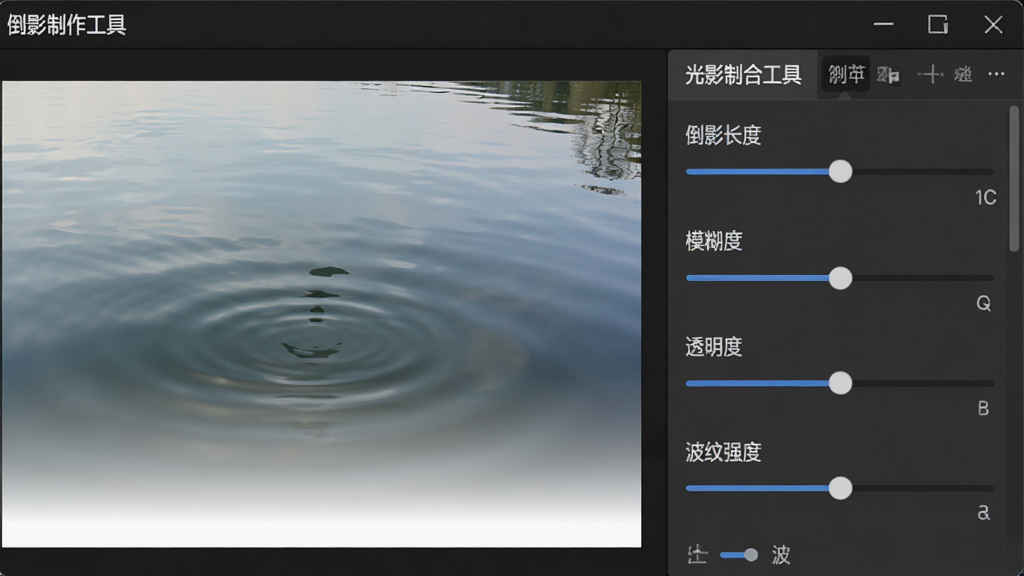Click the plus icon in panel header

(x=930, y=74)
